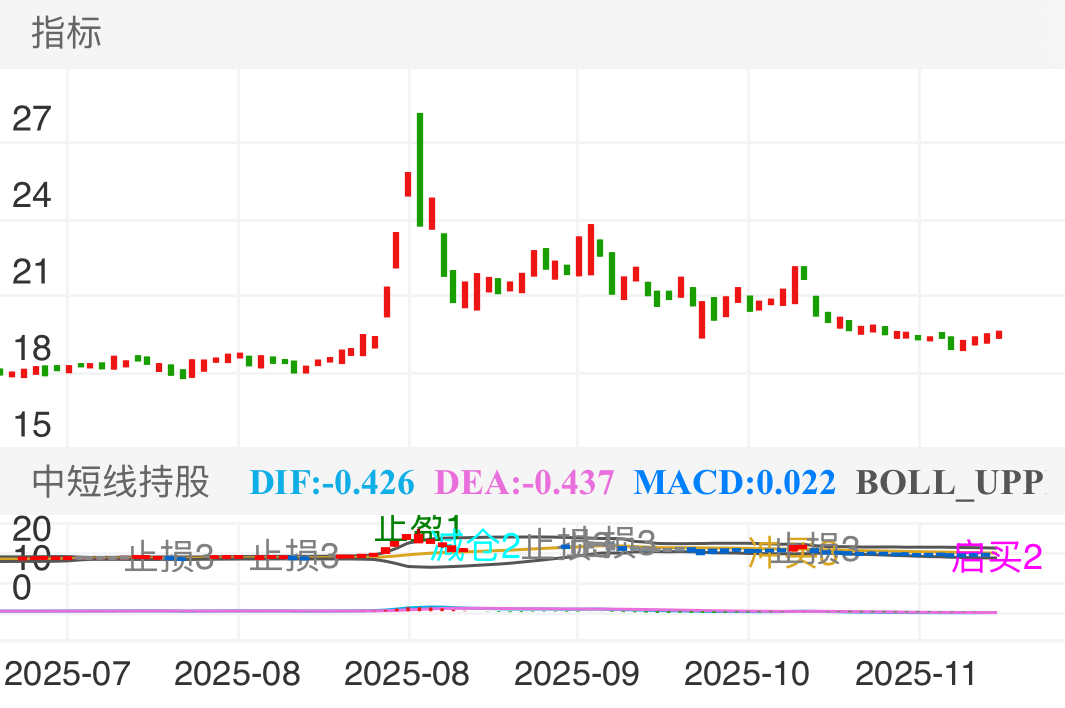Click the DEA:-0.437 indicator value

(525, 483)
